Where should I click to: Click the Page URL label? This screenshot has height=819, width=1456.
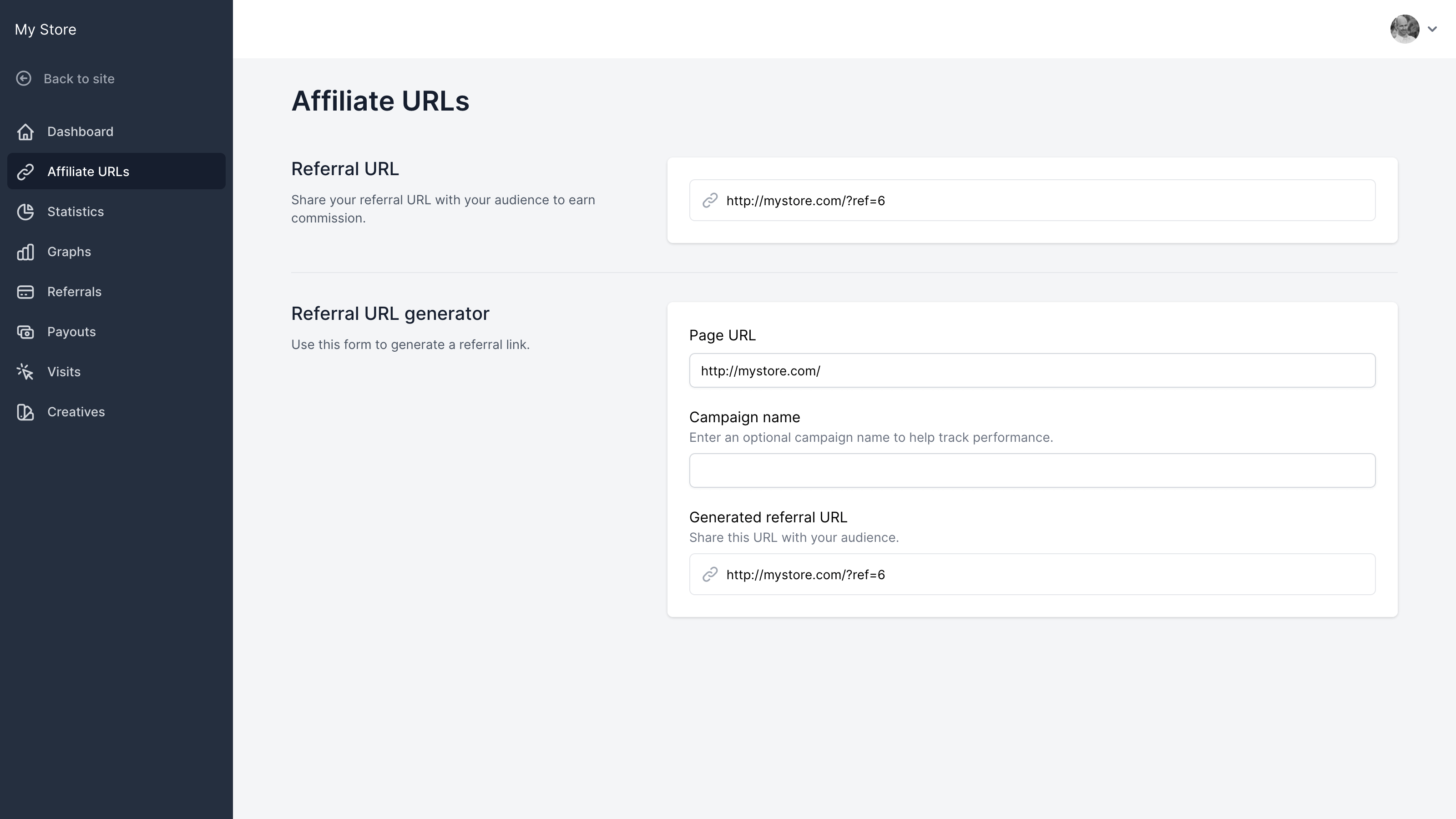pos(723,336)
